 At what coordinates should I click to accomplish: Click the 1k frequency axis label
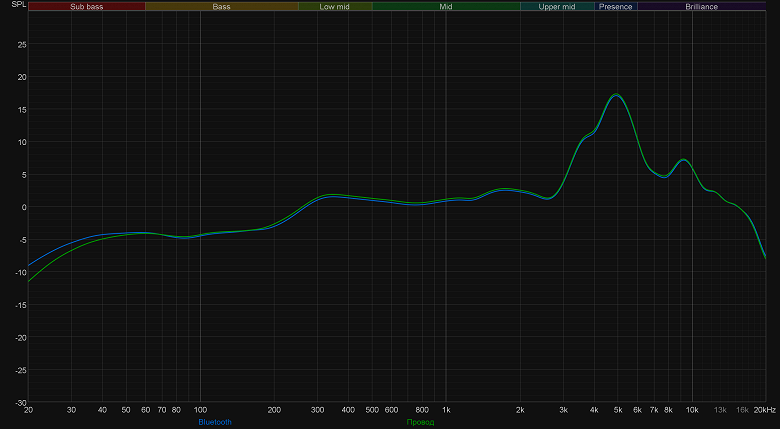(446, 410)
